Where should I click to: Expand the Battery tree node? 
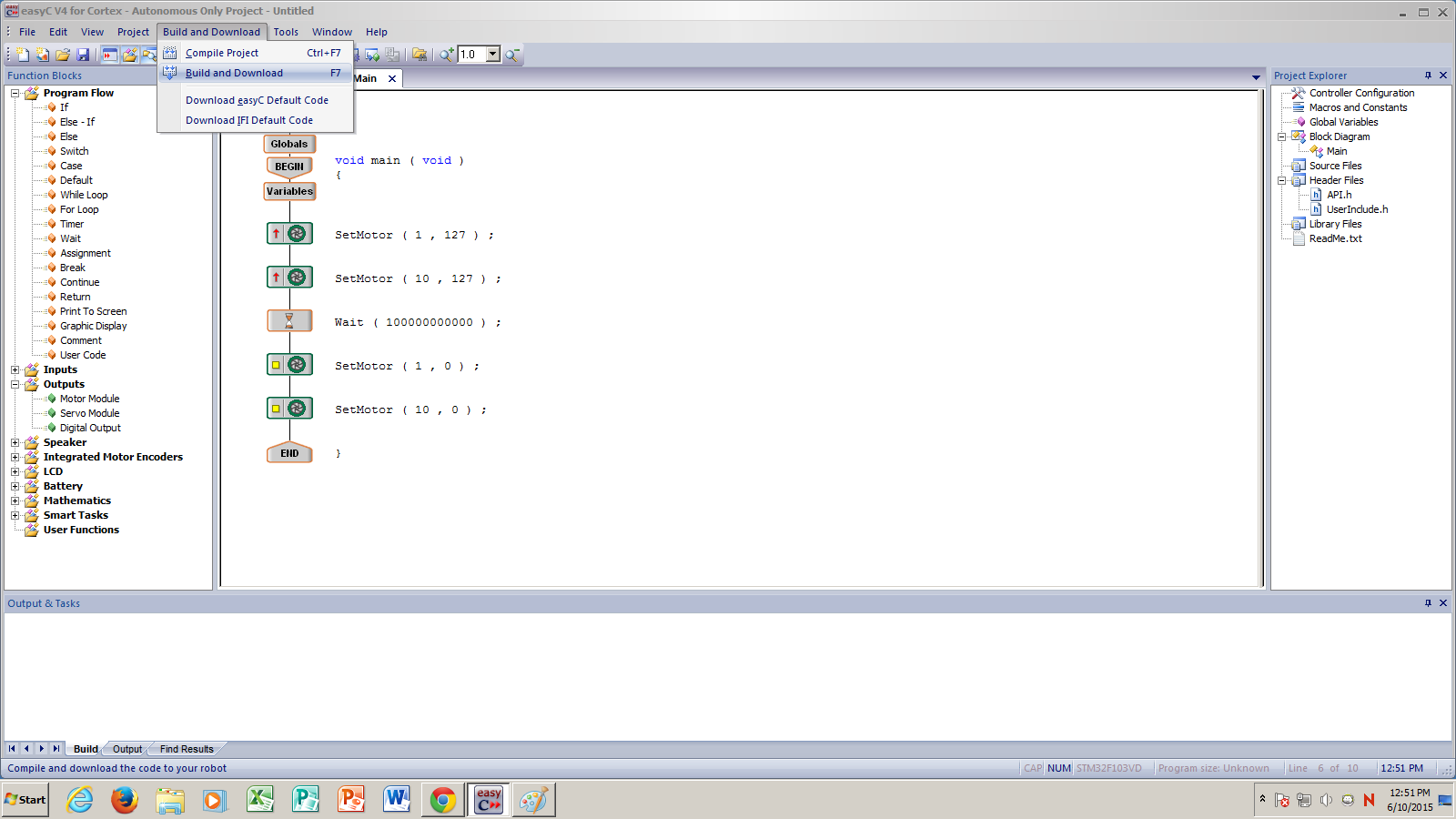click(15, 486)
